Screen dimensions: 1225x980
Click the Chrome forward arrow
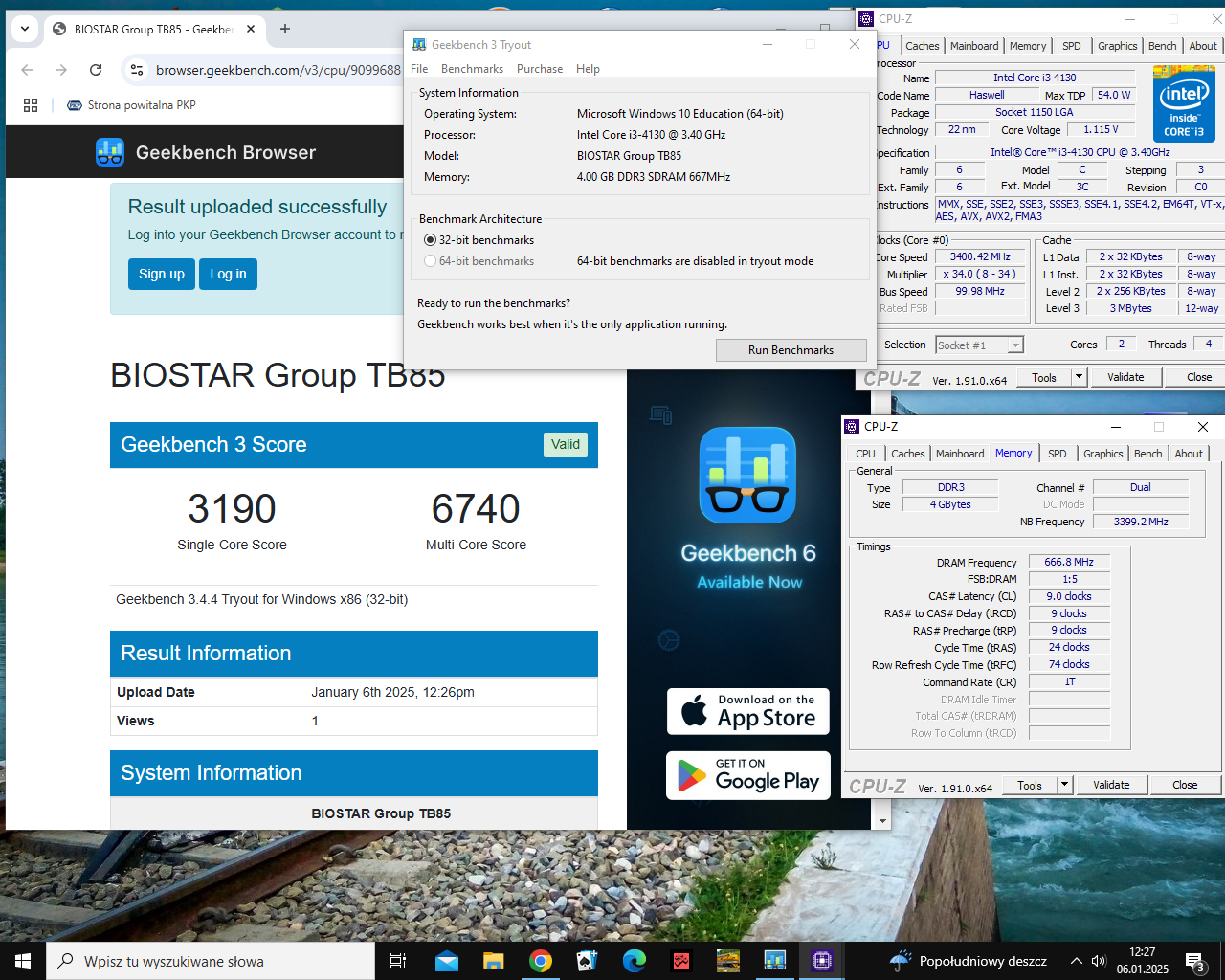click(61, 70)
